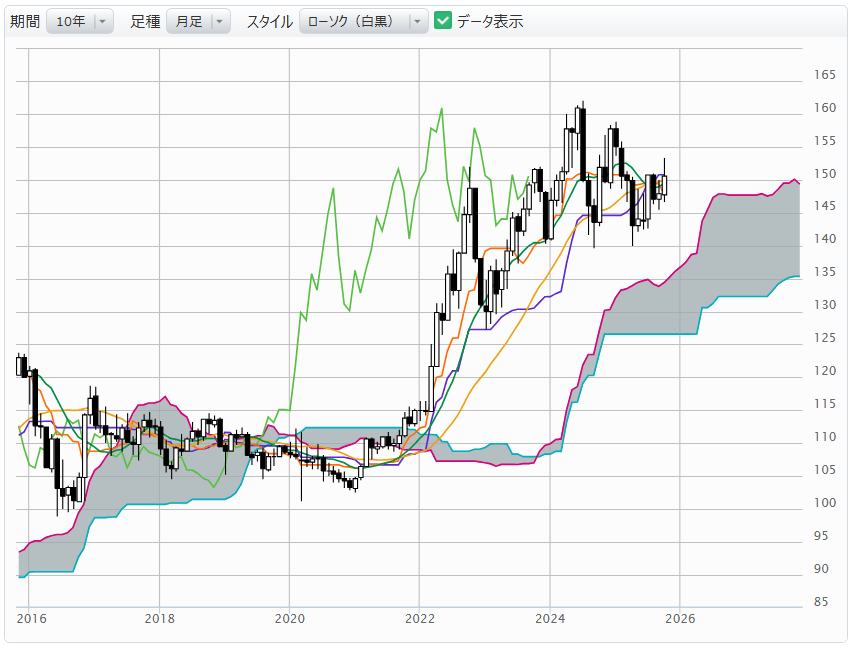The width and height of the screenshot is (854, 650).
Task: Click the 165 value on the price axis
Action: tap(825, 75)
